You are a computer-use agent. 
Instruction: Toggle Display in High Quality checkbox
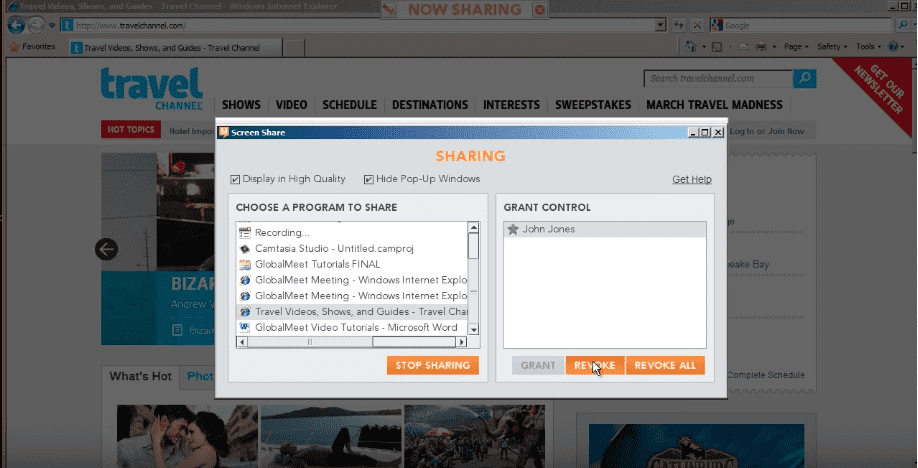click(236, 180)
